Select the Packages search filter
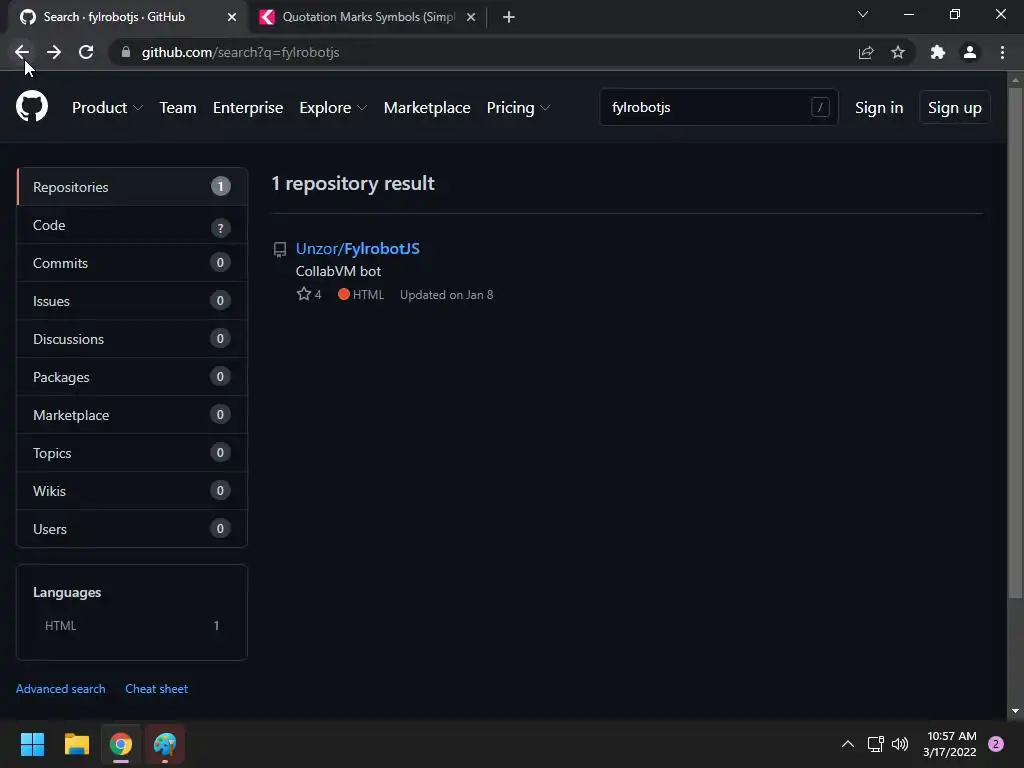 pyautogui.click(x=132, y=377)
